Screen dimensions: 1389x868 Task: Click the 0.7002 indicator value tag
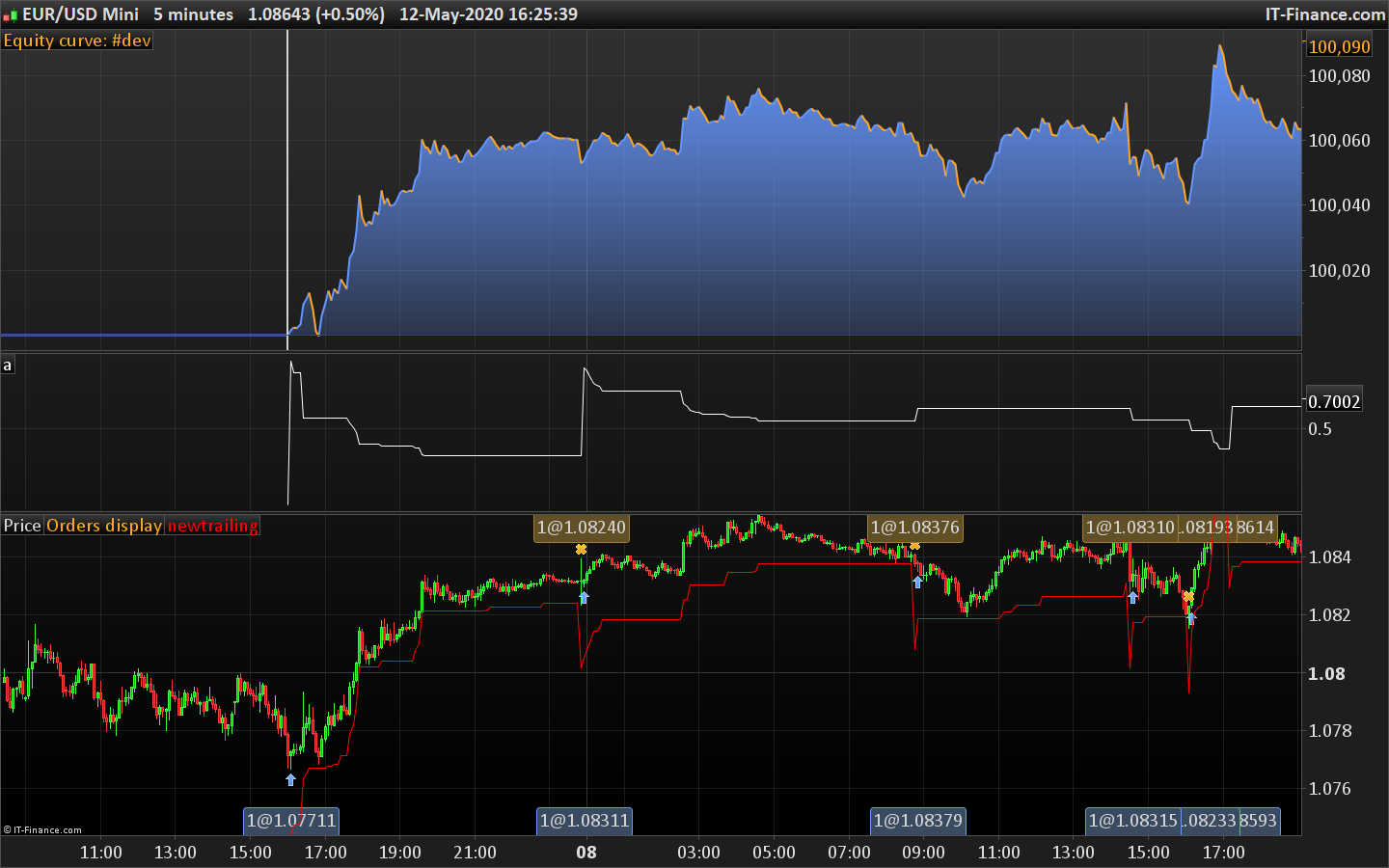click(1334, 401)
